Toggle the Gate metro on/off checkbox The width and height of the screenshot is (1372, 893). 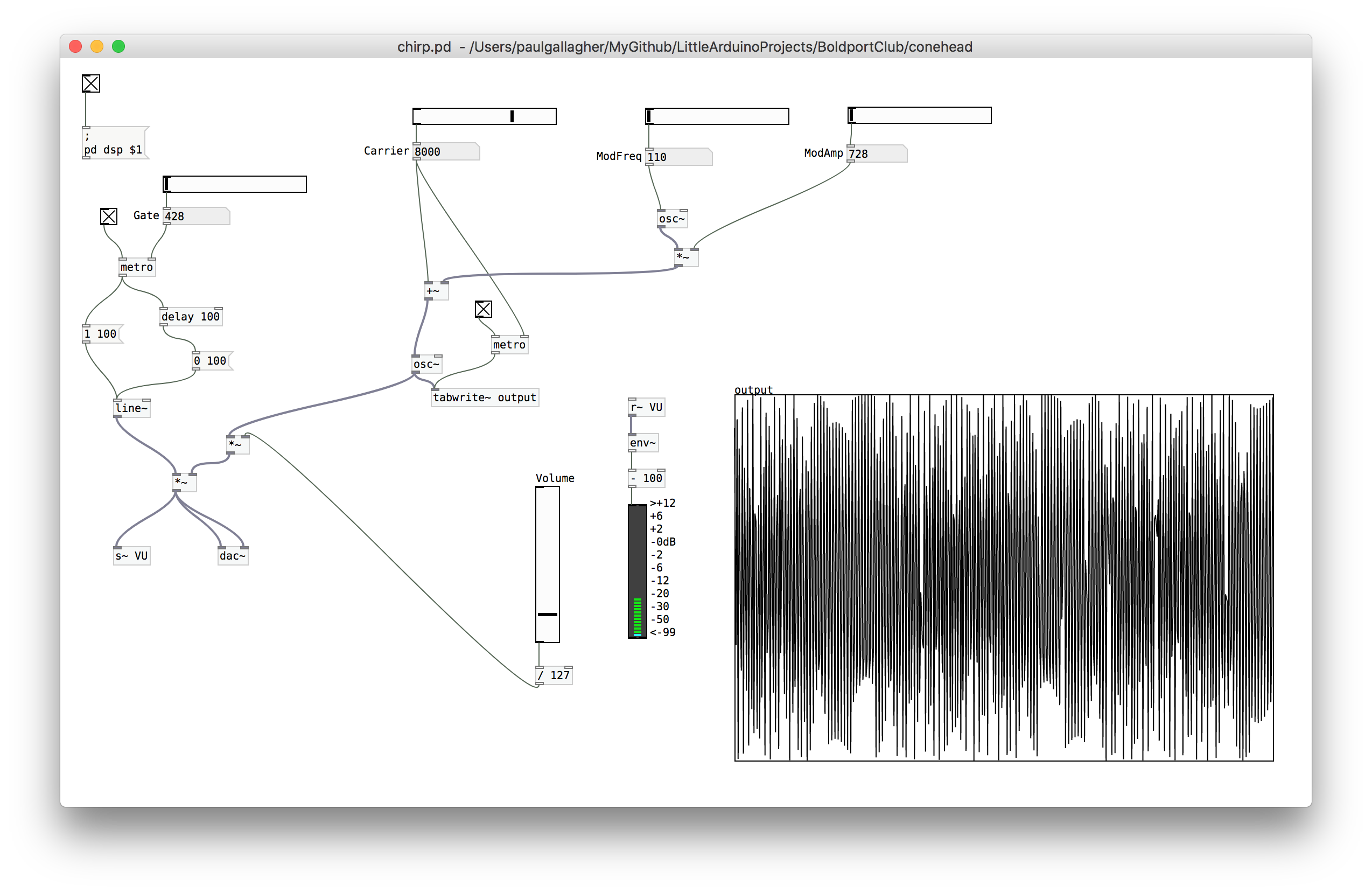coord(108,217)
